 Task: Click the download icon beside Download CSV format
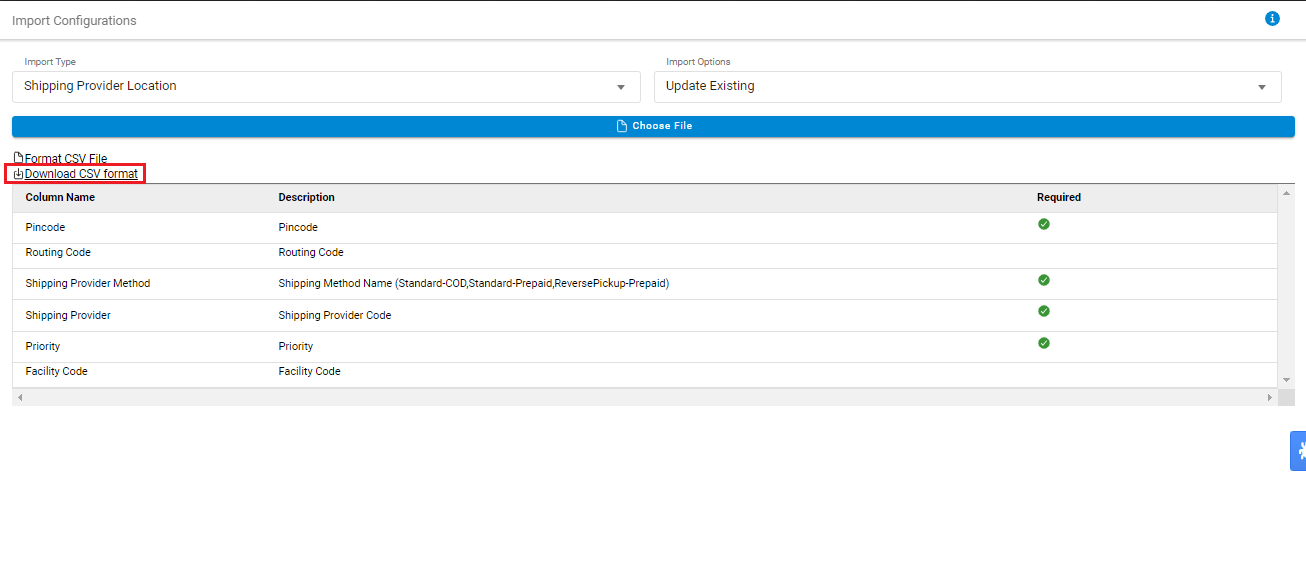coord(18,174)
